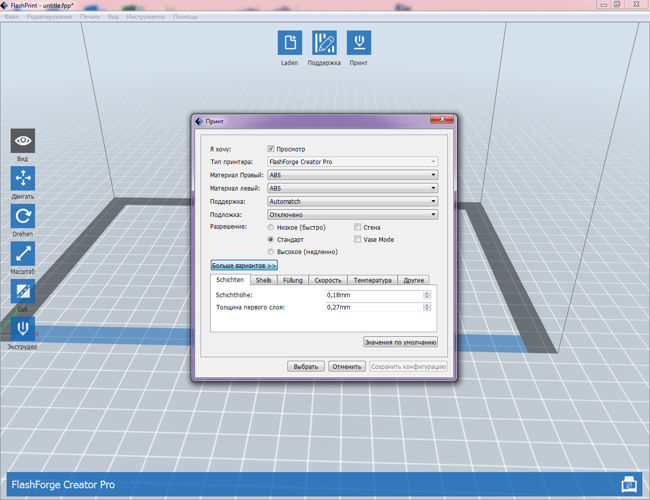Viewport: 650px width, 500px height.
Task: Click the Отменить button
Action: coord(346,367)
